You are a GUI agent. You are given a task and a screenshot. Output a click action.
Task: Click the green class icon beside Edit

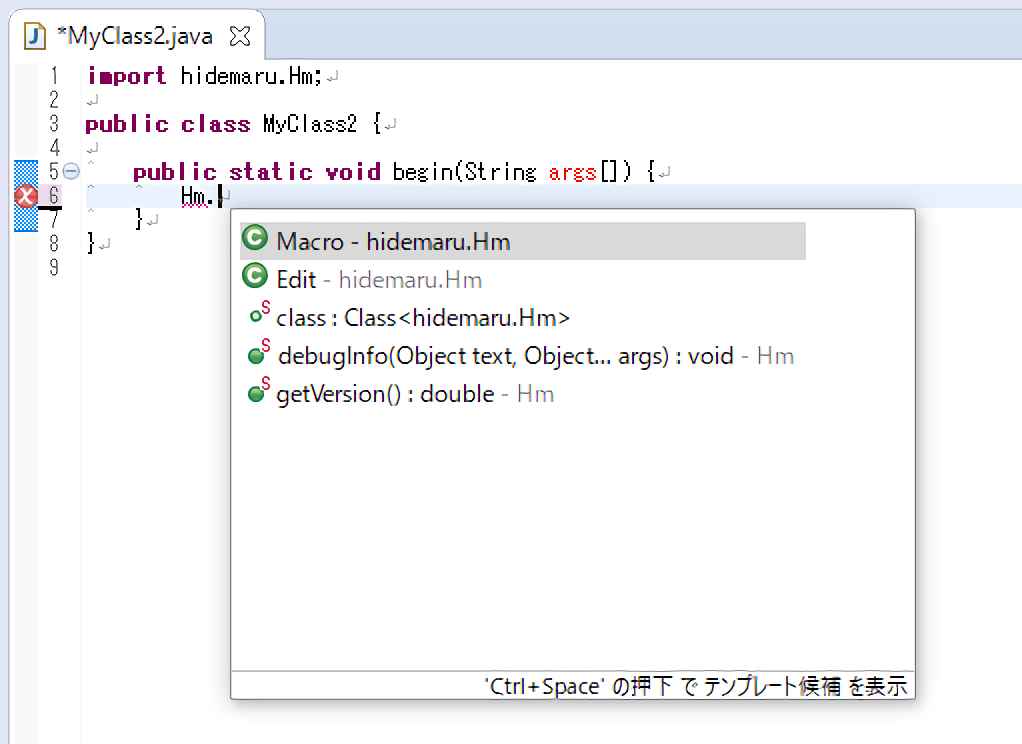[x=255, y=278]
